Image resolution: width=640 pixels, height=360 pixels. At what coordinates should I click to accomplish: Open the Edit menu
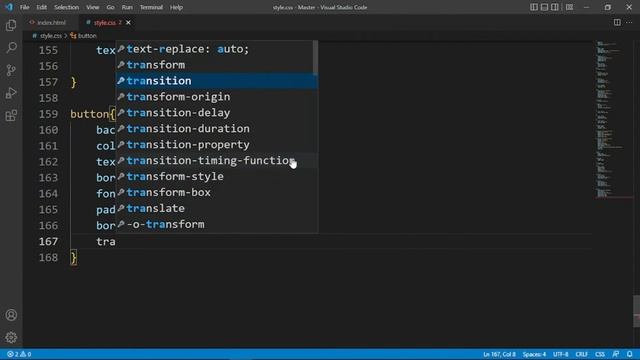[x=41, y=7]
